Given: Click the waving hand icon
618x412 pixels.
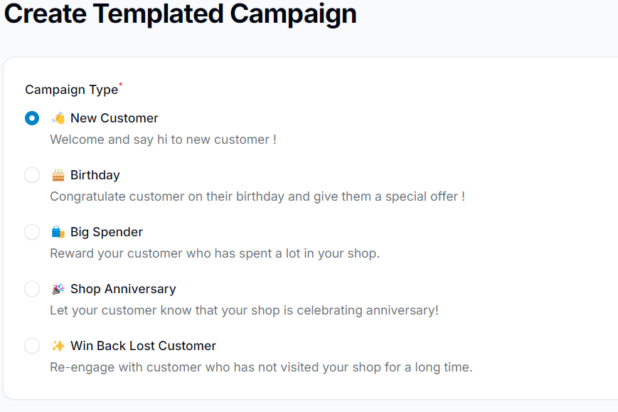Looking at the screenshot, I should click(58, 118).
